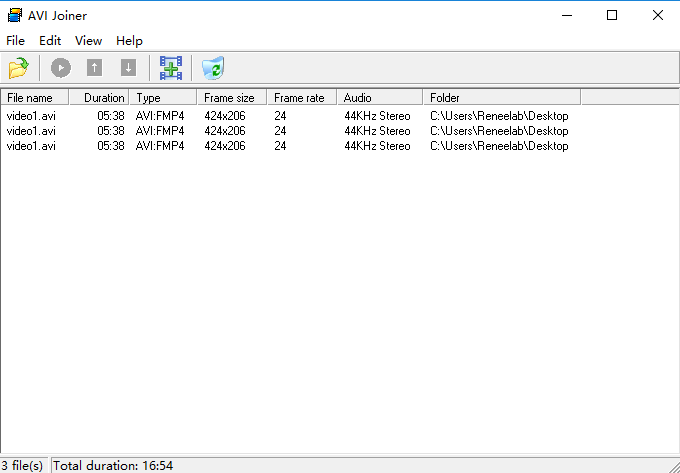Click the move up arrow icon
Image resolution: width=680 pixels, height=473 pixels.
94,68
